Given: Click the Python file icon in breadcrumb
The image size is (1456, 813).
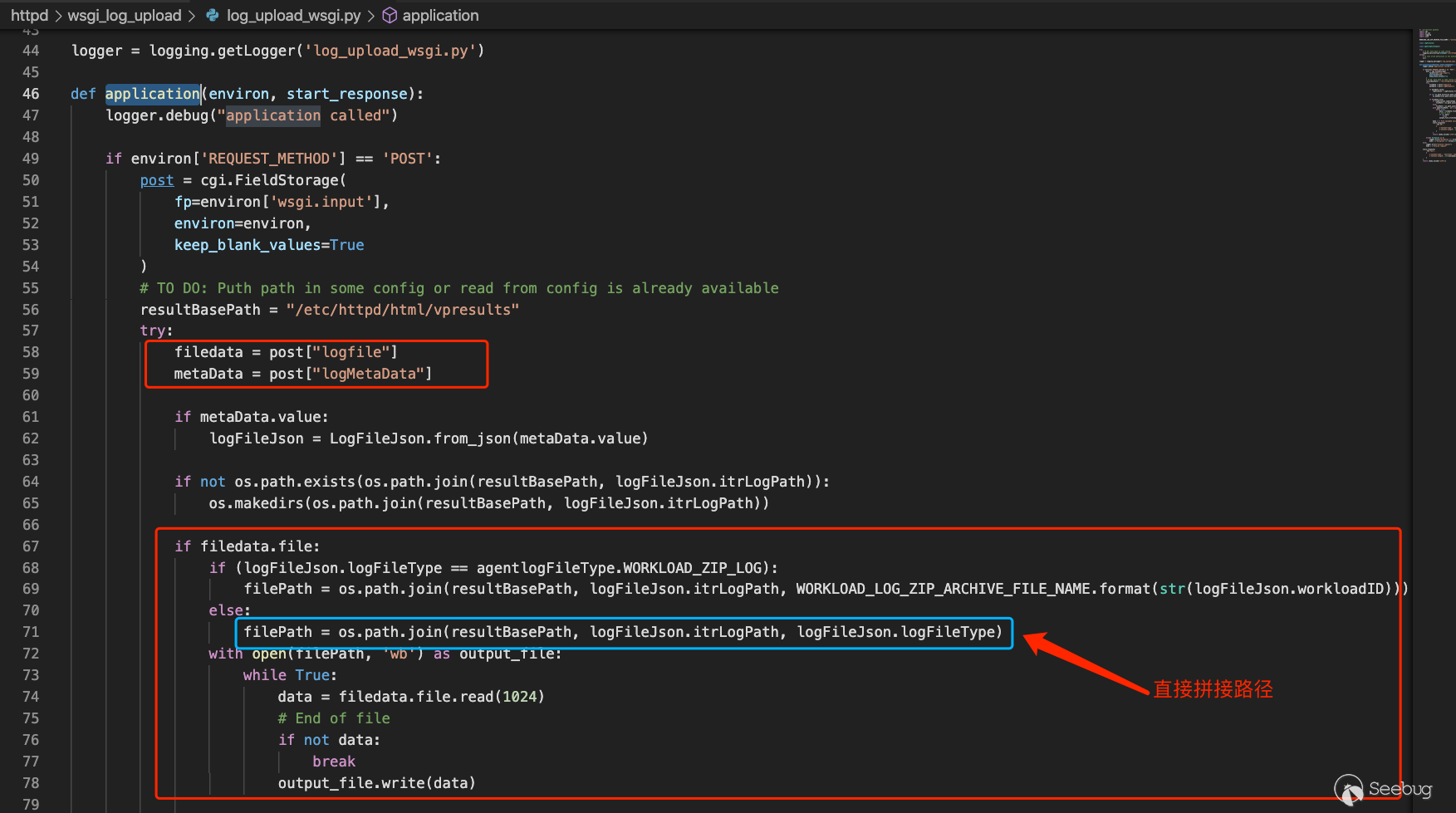Looking at the screenshot, I should [x=213, y=16].
